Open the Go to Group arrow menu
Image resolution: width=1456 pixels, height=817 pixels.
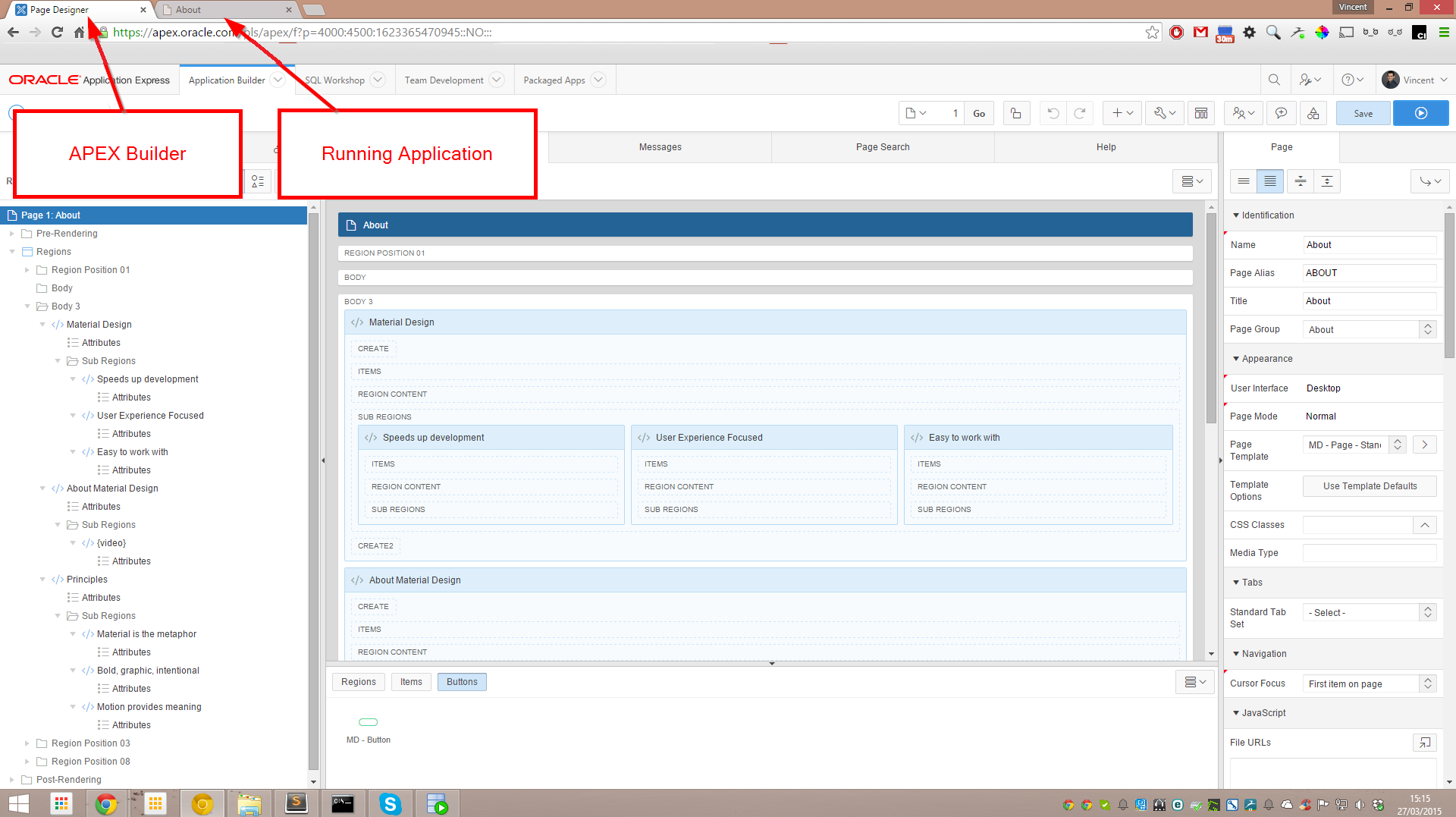tap(1430, 181)
